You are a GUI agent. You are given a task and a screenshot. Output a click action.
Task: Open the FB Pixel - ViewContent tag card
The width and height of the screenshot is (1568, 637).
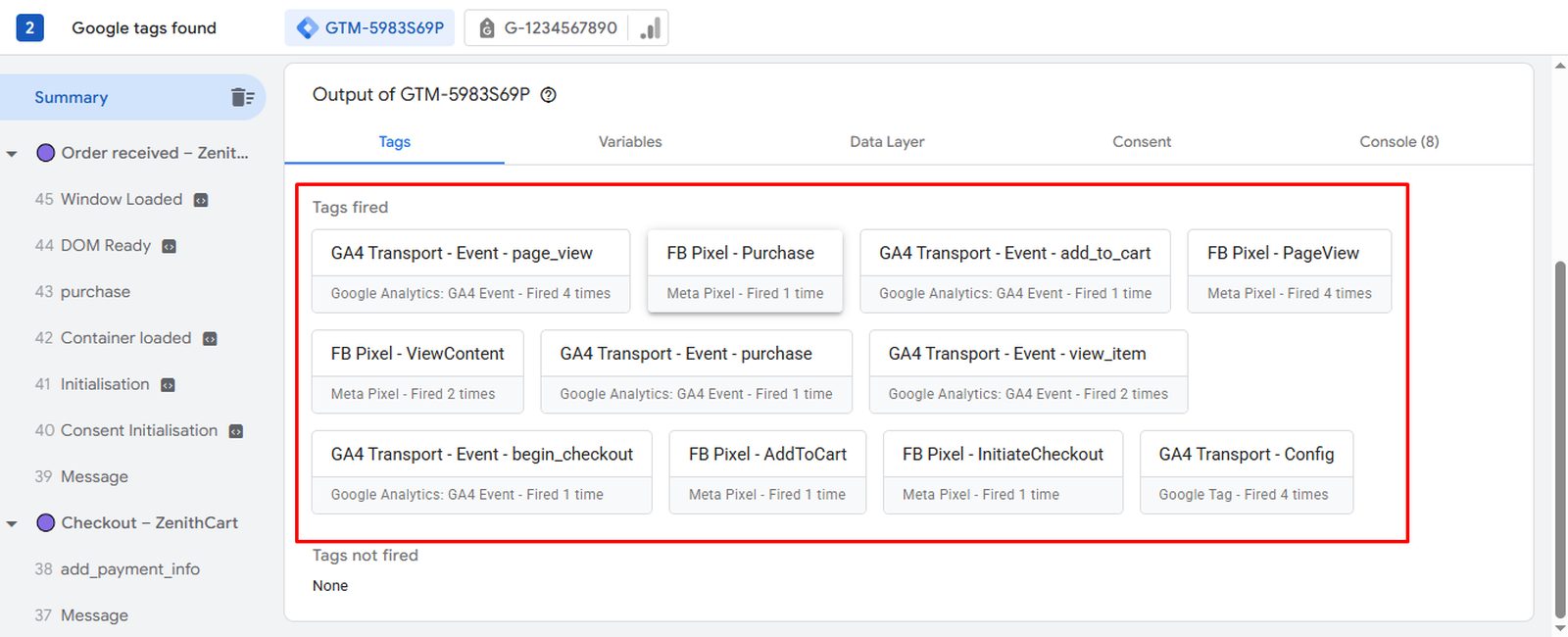[417, 371]
